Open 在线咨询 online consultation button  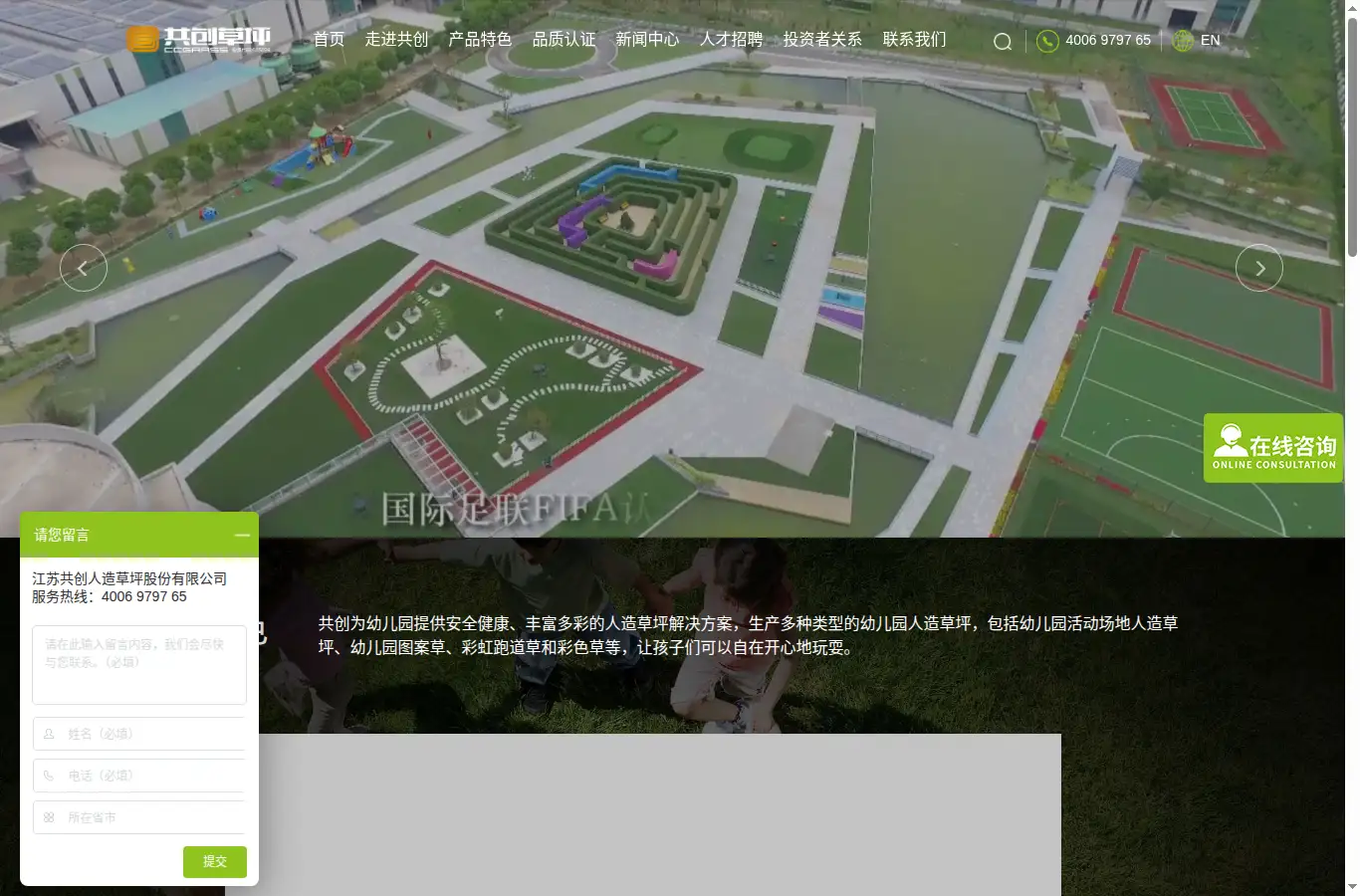coord(1273,448)
